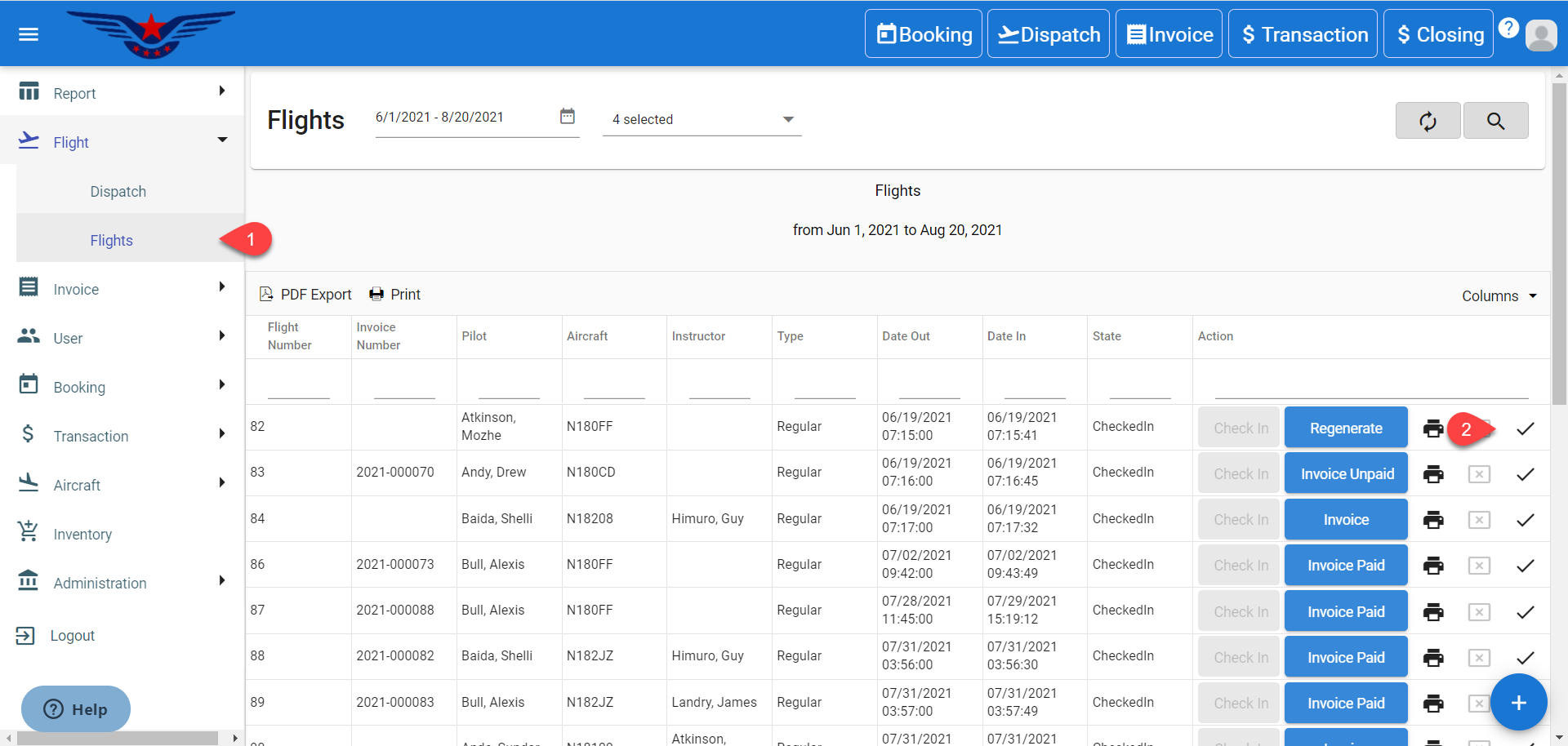Click the X cancel icon for flight 84
The width and height of the screenshot is (1568, 746).
pos(1478,520)
